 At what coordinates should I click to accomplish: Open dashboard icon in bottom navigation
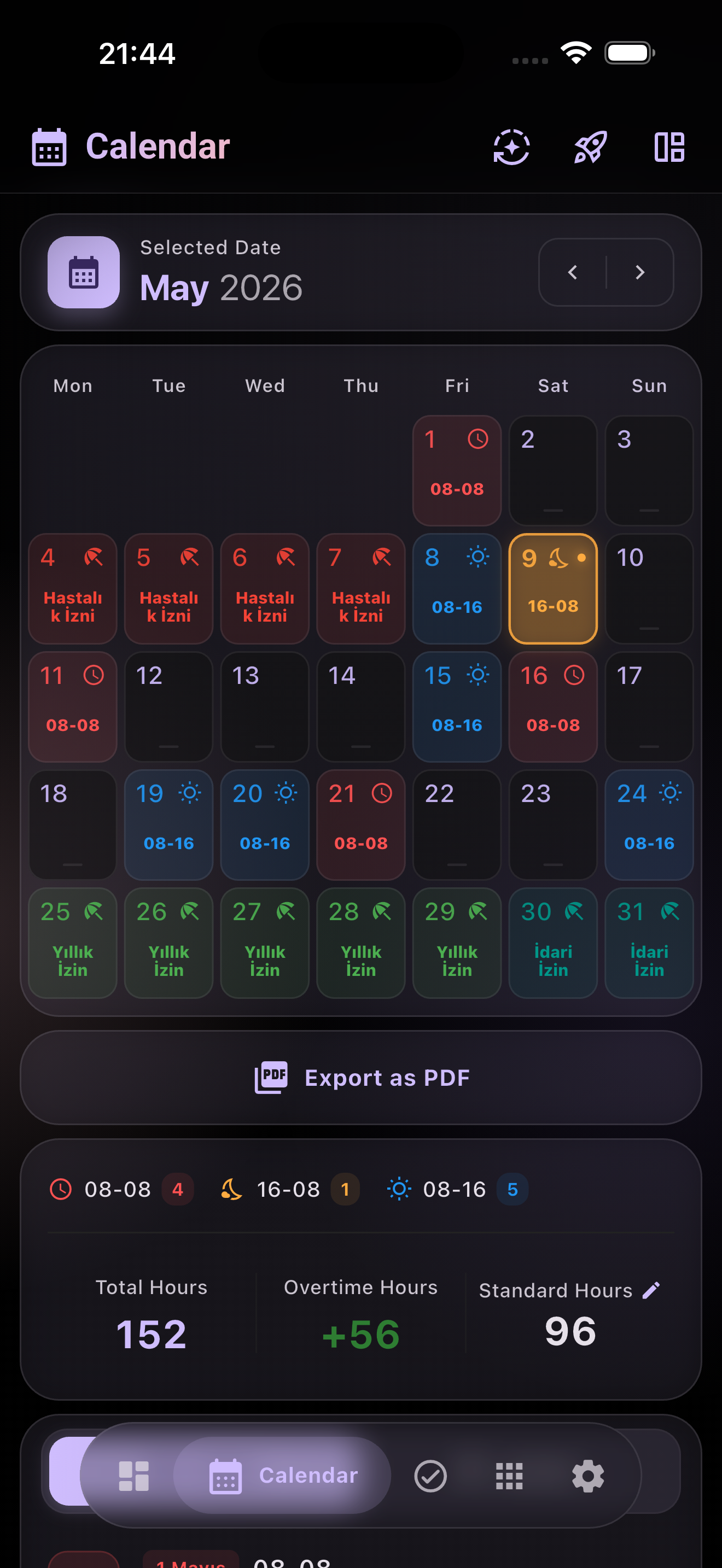coord(133,1476)
